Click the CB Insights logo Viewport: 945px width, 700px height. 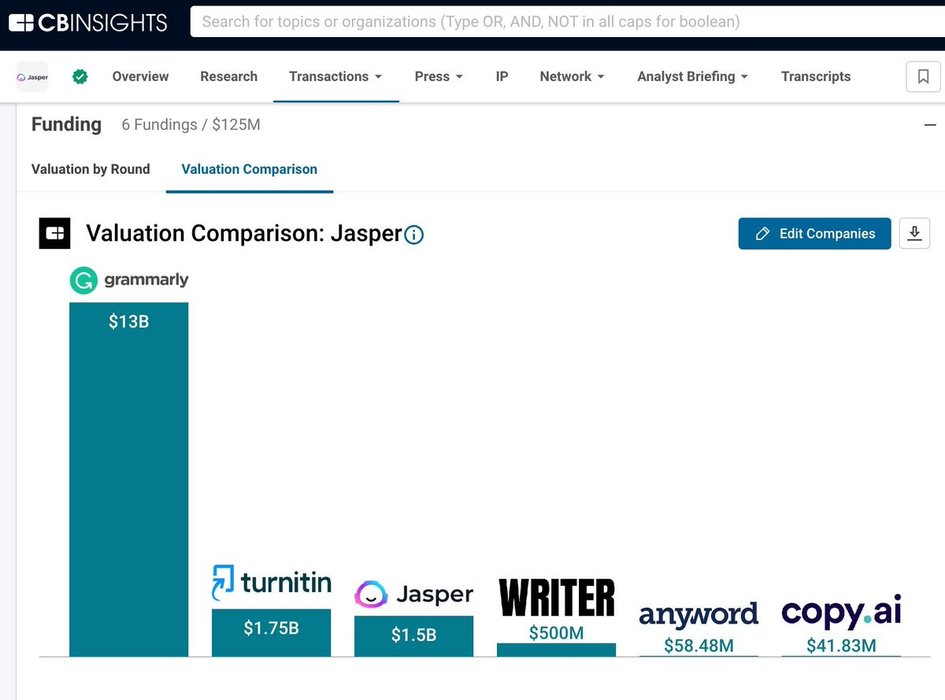(x=88, y=23)
